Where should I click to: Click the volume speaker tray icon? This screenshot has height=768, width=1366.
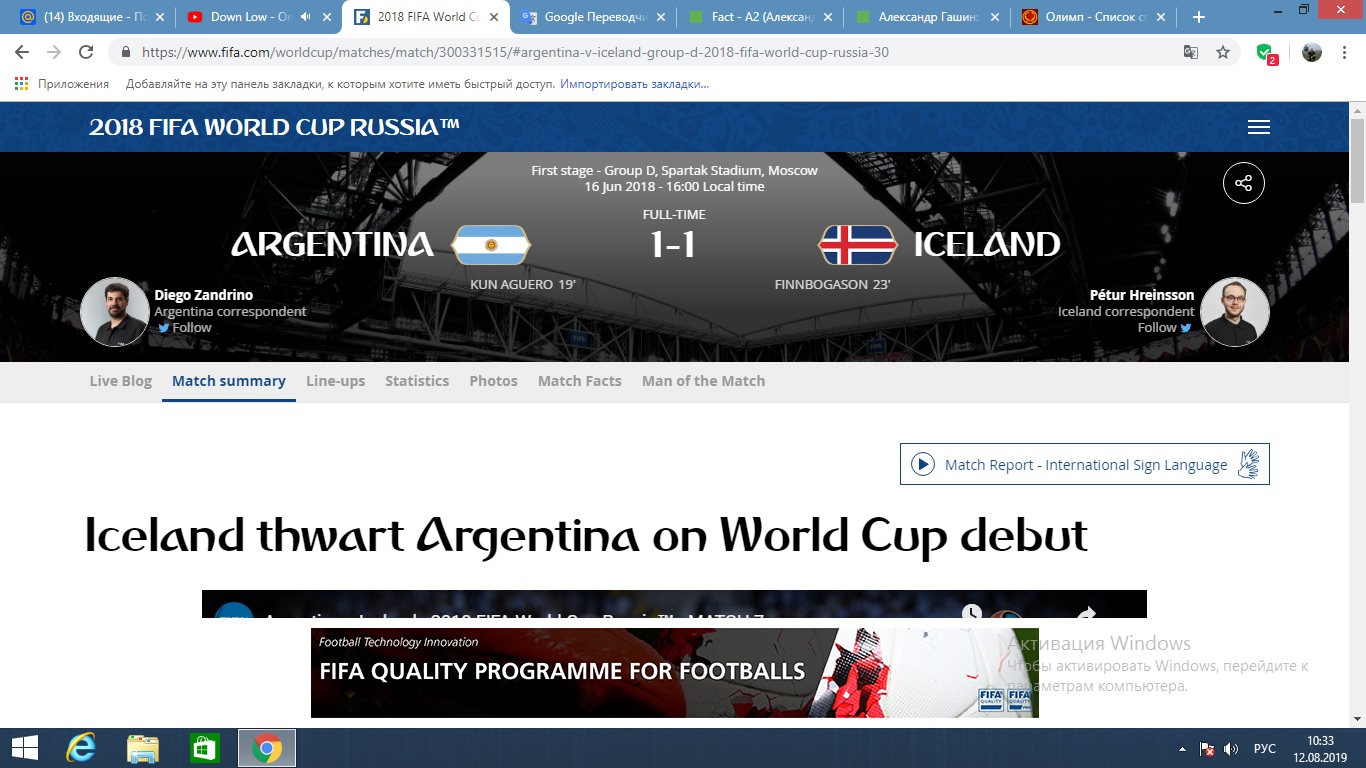pos(1230,749)
